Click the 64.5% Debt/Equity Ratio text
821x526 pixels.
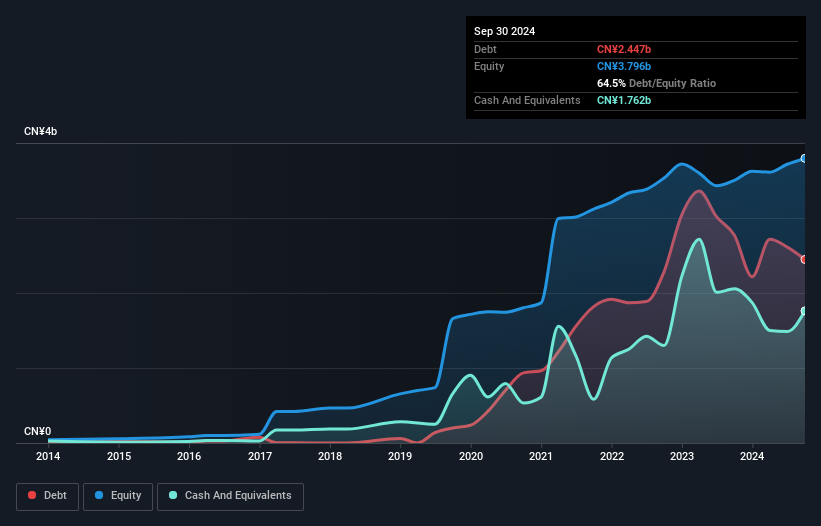click(656, 83)
